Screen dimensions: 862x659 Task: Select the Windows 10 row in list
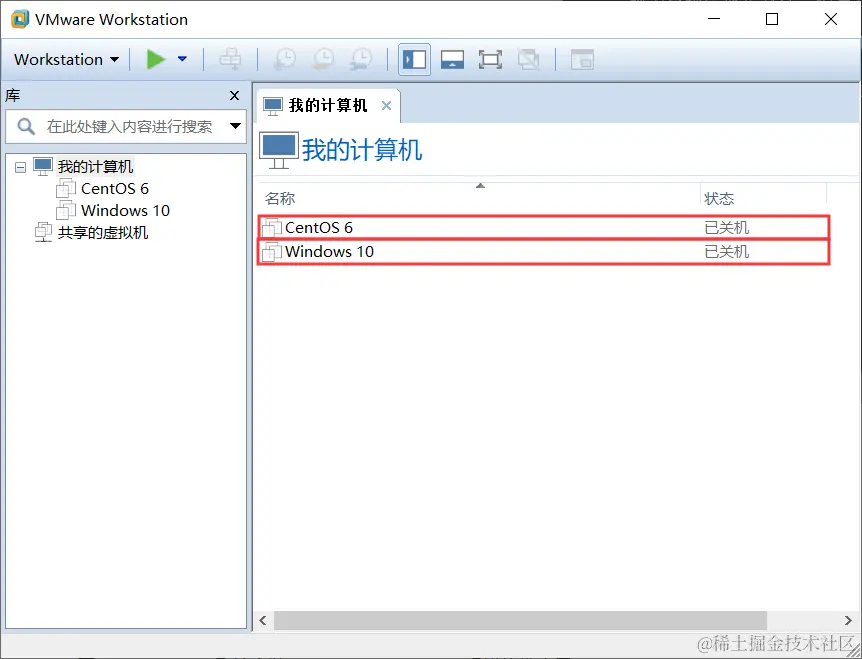[543, 252]
